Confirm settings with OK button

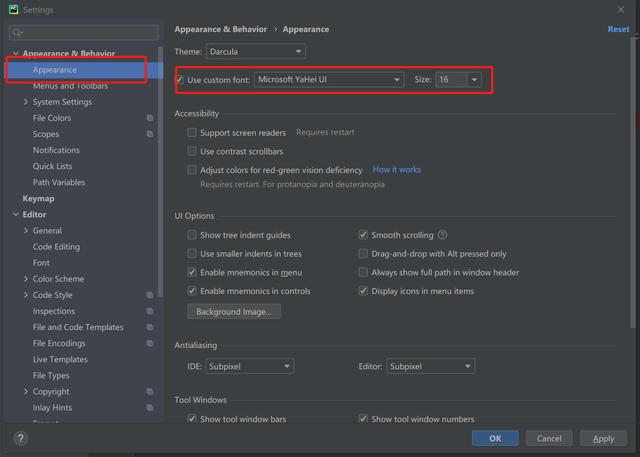[495, 438]
